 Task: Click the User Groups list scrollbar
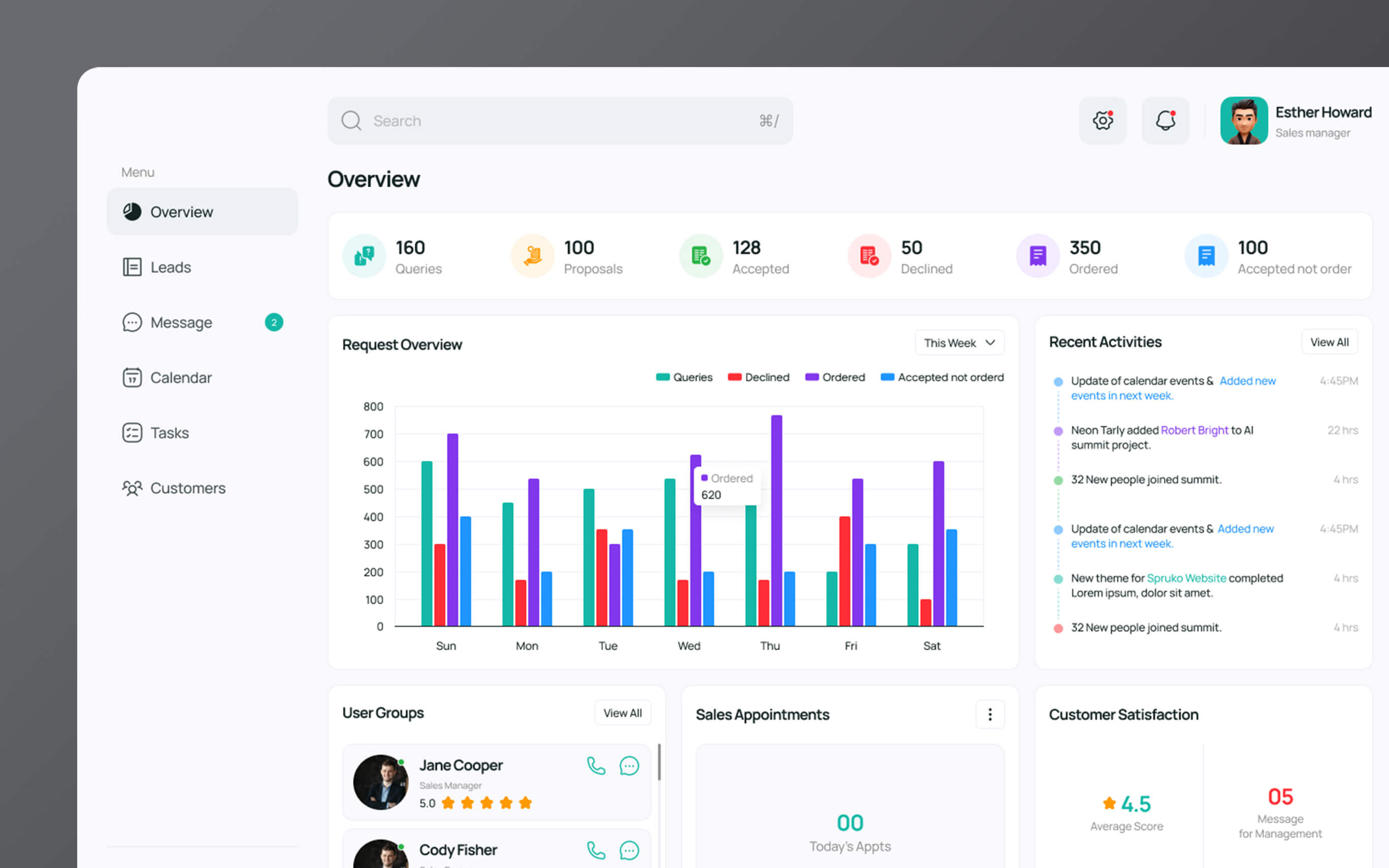(659, 762)
